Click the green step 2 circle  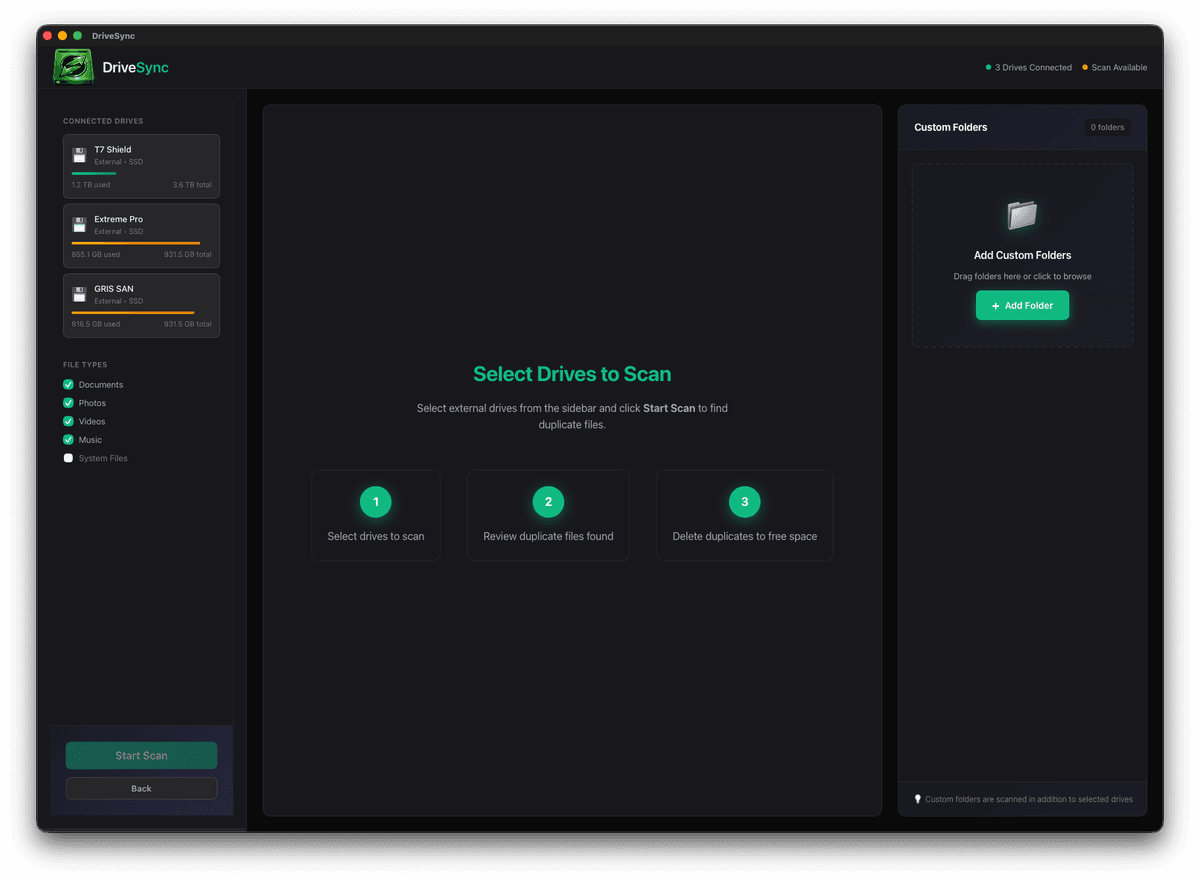[548, 502]
